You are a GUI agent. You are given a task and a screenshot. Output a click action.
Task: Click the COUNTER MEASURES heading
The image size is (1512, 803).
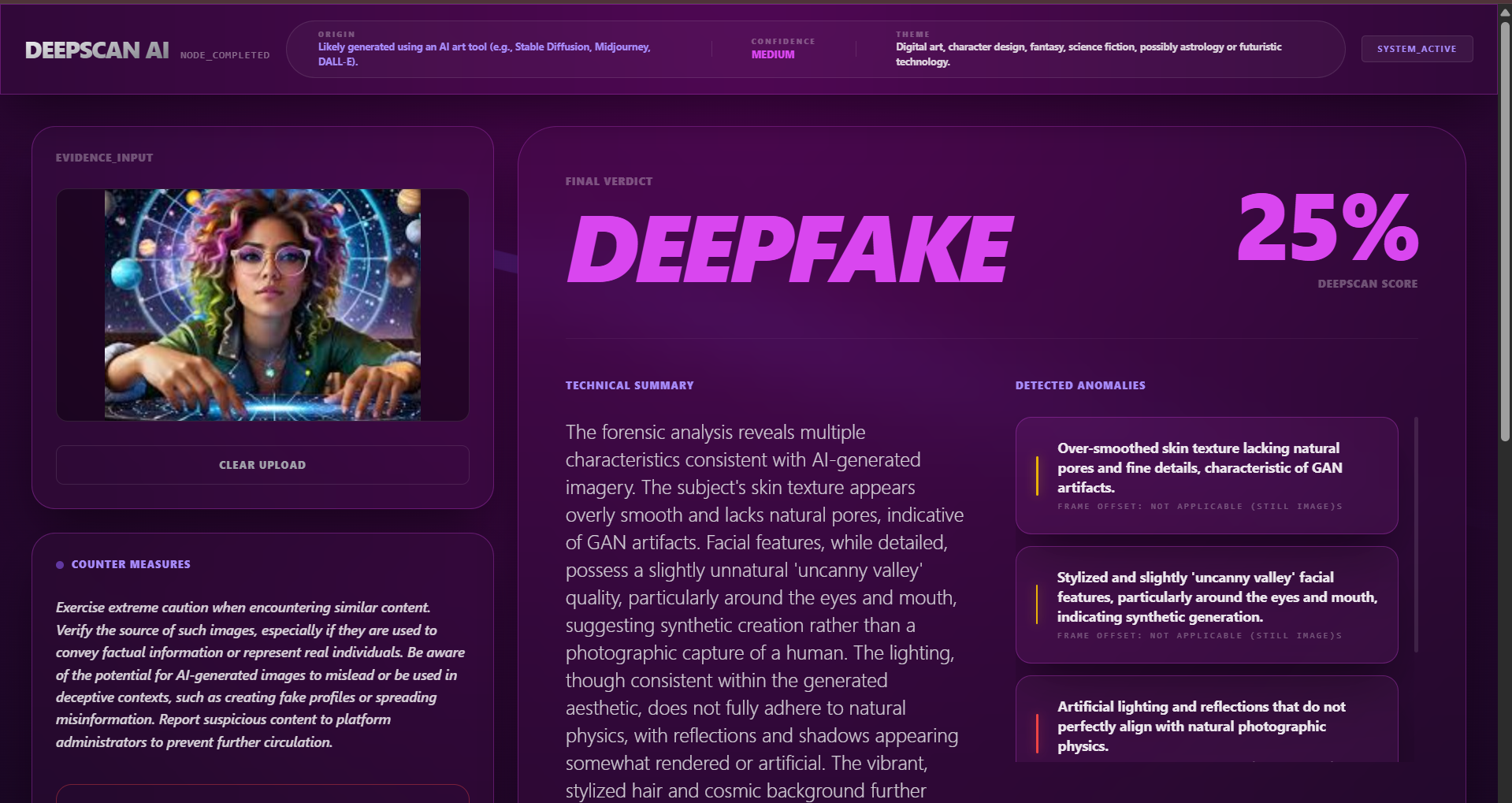click(131, 564)
